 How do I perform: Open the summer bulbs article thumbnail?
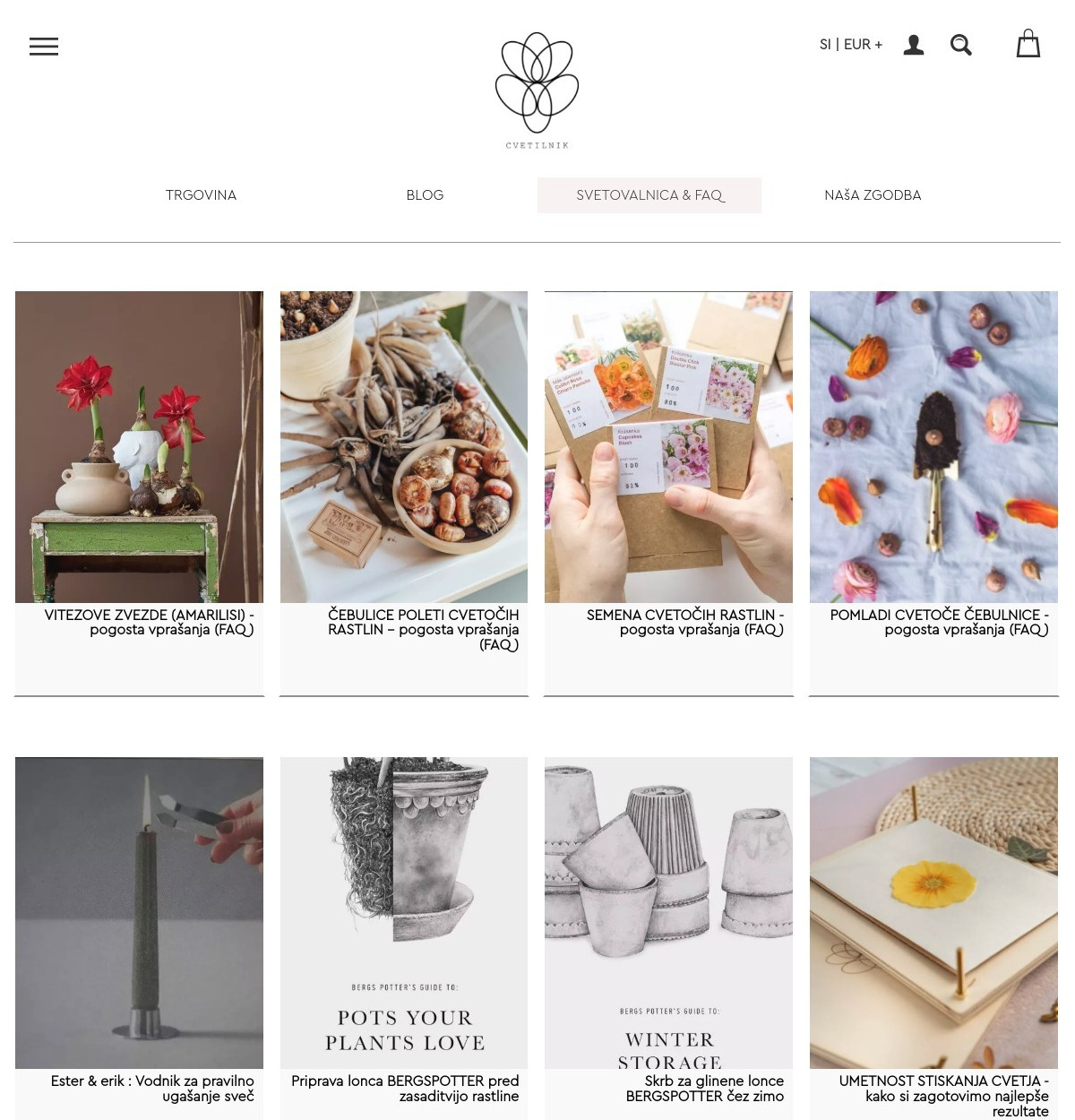(404, 447)
